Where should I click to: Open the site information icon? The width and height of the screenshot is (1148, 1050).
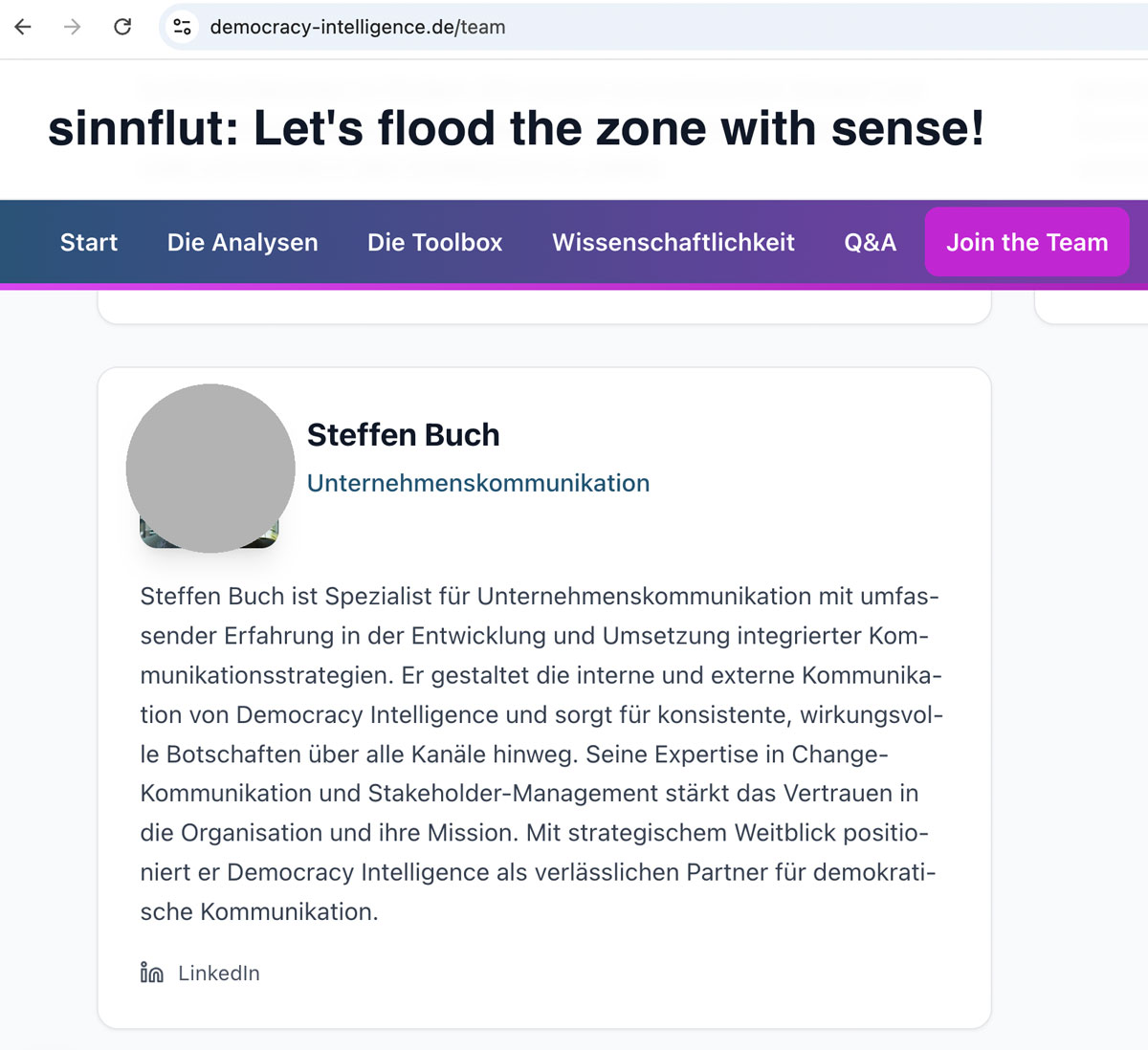182,27
